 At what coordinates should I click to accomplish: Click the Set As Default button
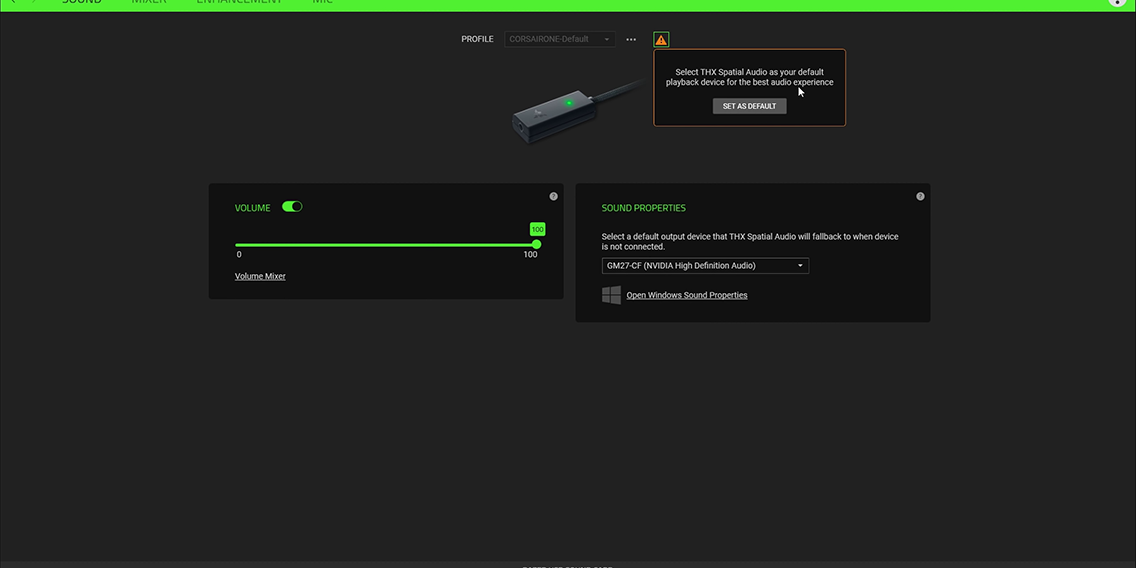pyautogui.click(x=749, y=106)
